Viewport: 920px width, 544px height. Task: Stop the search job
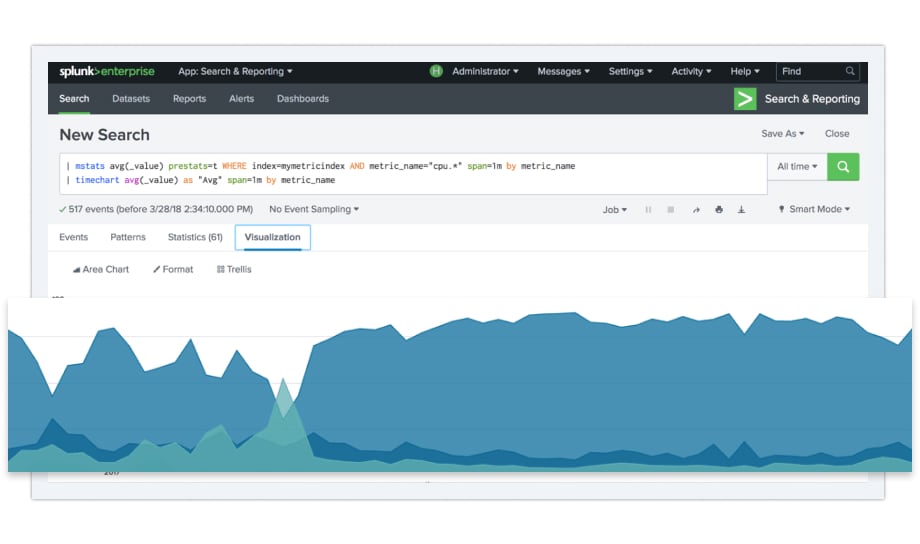tap(670, 210)
